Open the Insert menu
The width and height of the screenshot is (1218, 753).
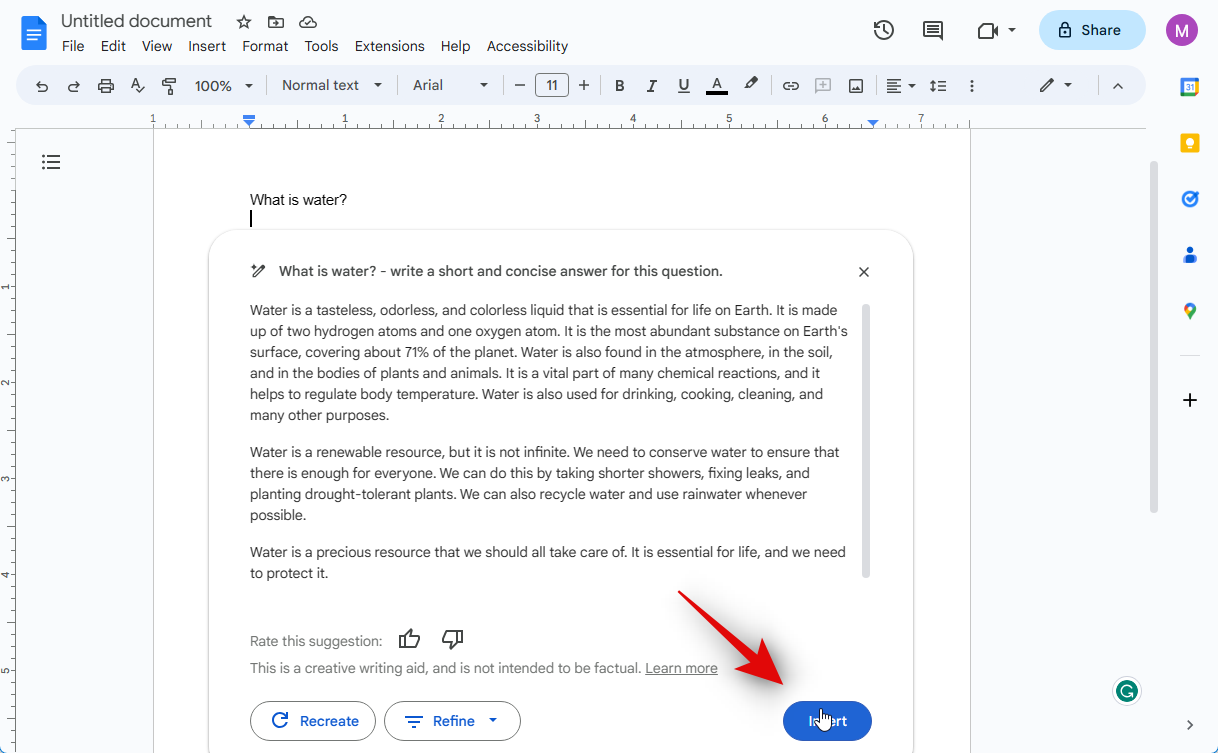pos(207,46)
